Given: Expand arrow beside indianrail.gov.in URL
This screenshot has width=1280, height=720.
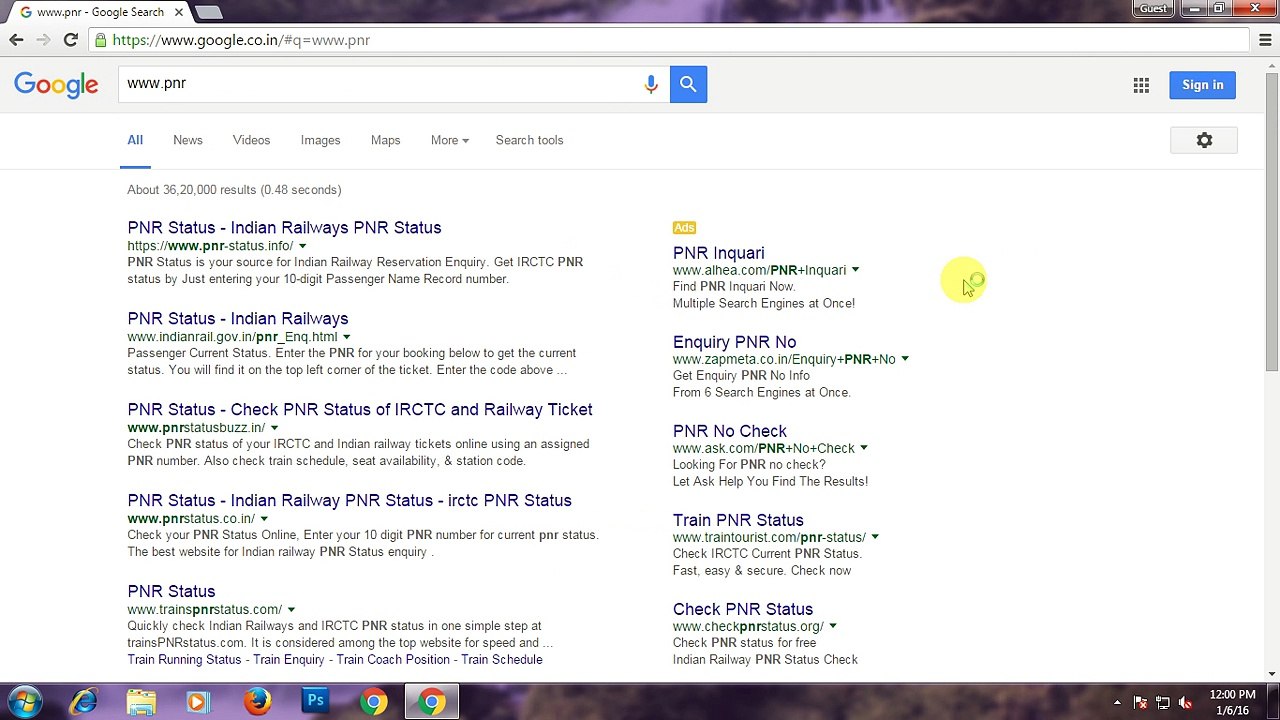Looking at the screenshot, I should coord(347,337).
